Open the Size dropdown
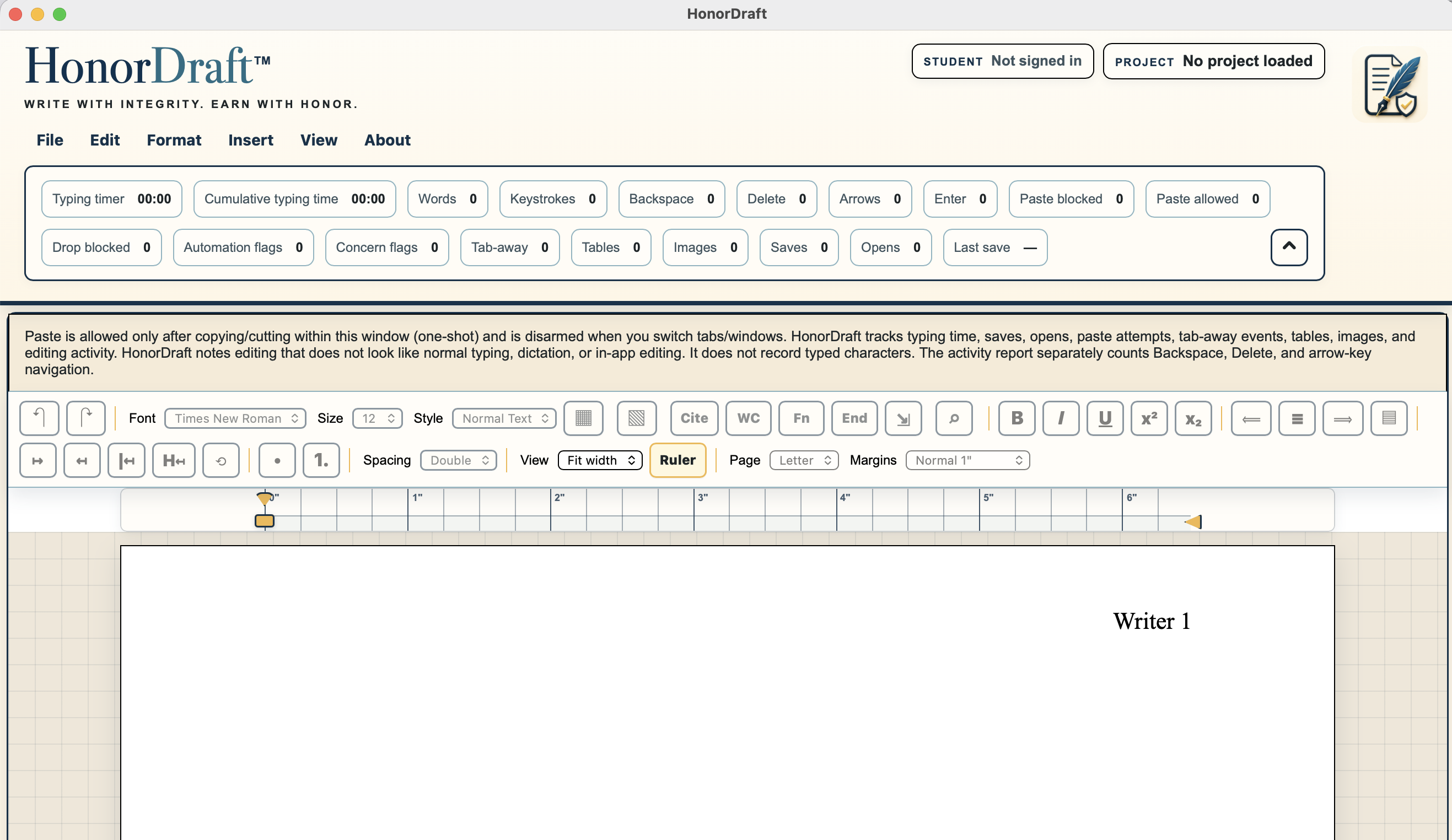The width and height of the screenshot is (1452, 840). point(377,418)
